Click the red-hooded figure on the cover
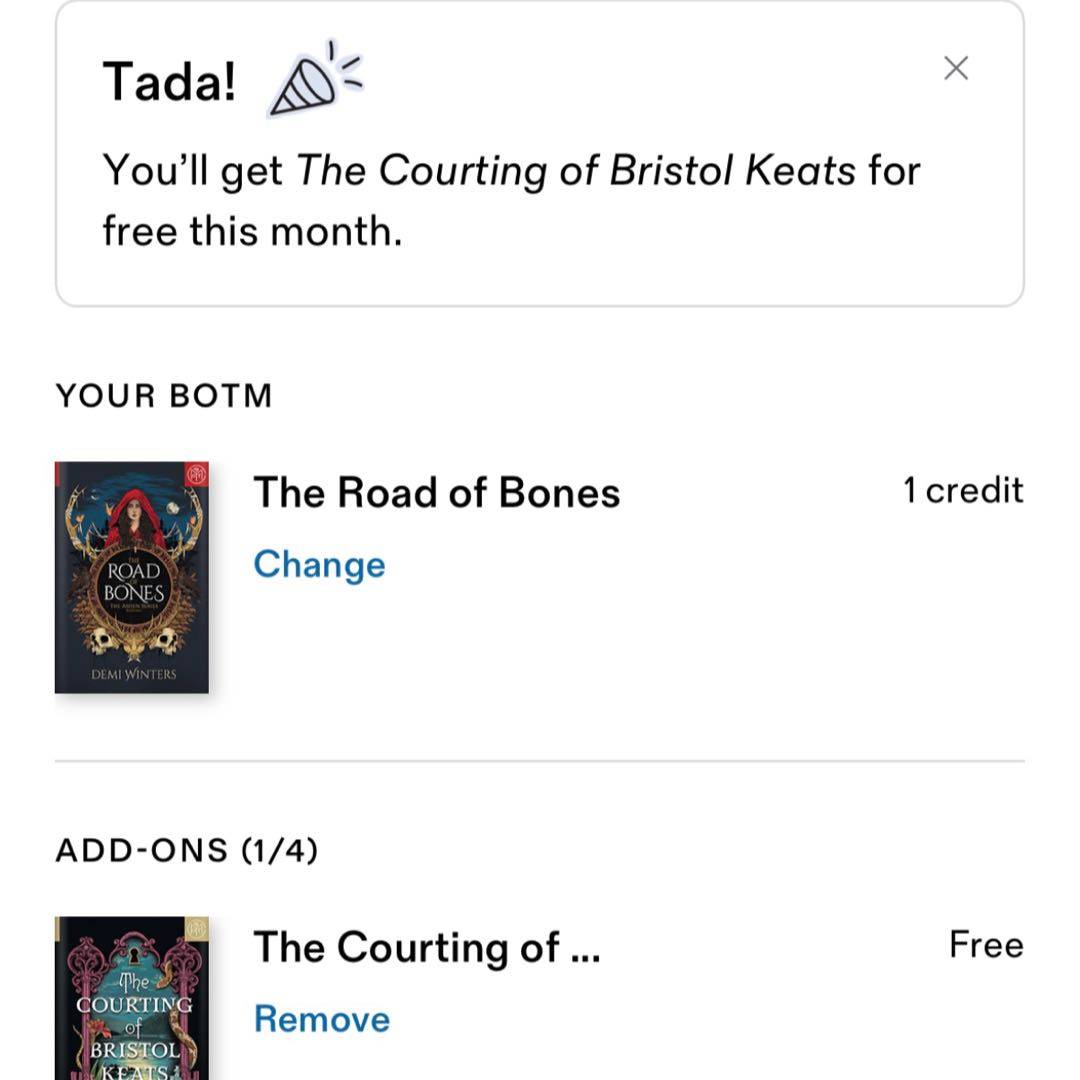This screenshot has width=1080, height=1080. tap(135, 518)
